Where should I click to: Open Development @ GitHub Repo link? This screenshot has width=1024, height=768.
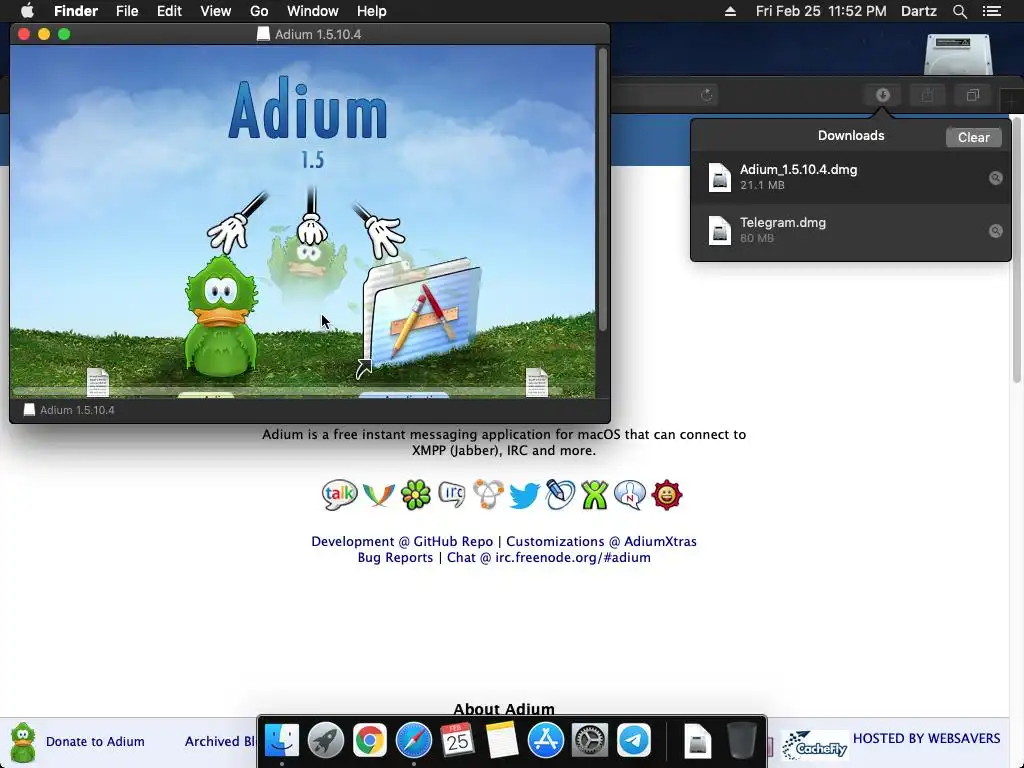(x=402, y=541)
